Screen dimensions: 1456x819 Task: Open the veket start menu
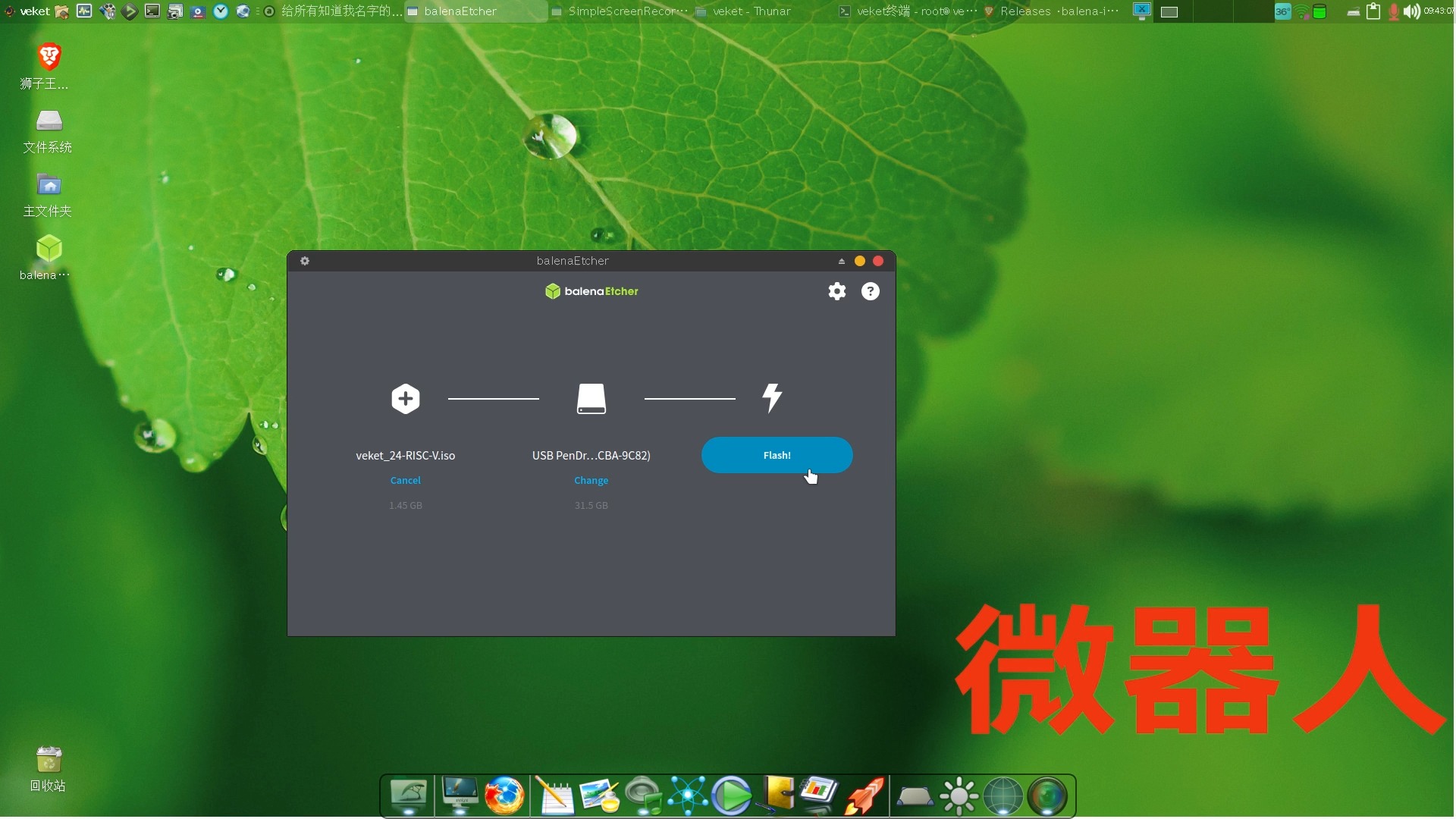pos(27,11)
